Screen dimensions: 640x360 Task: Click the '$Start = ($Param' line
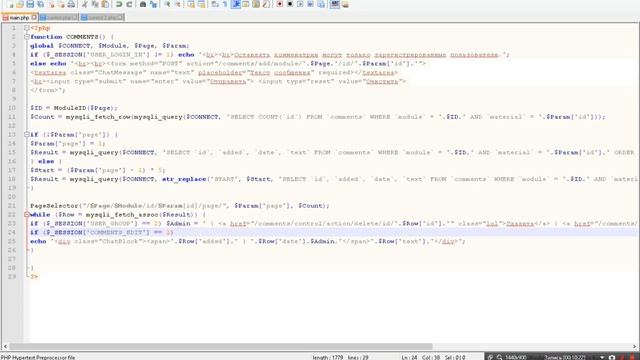pyautogui.click(x=98, y=170)
